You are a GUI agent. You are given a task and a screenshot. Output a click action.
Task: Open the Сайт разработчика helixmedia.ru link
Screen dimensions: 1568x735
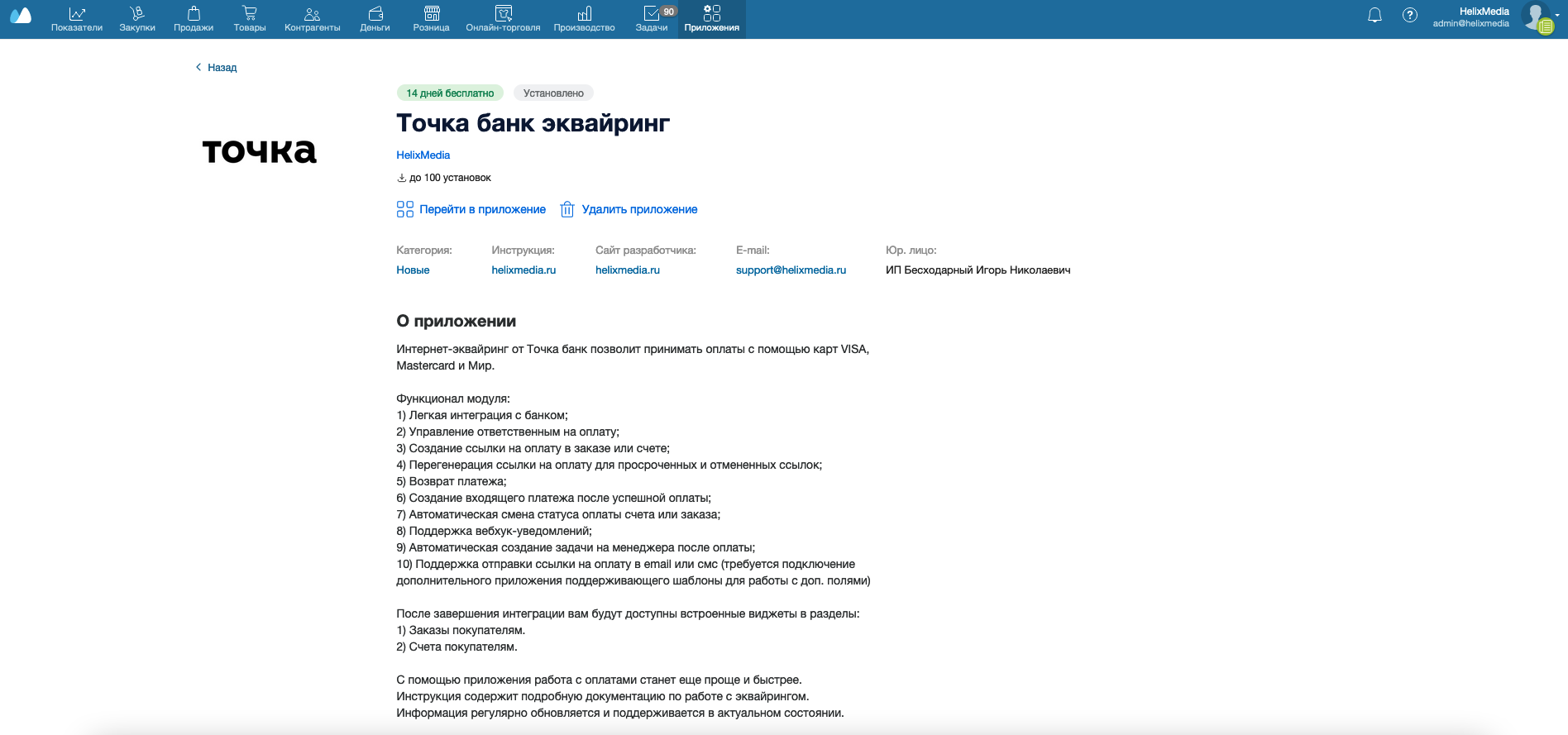(628, 270)
